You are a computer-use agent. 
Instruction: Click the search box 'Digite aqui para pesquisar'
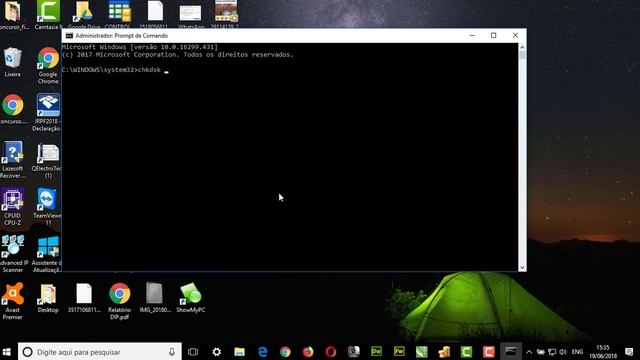click(100, 352)
